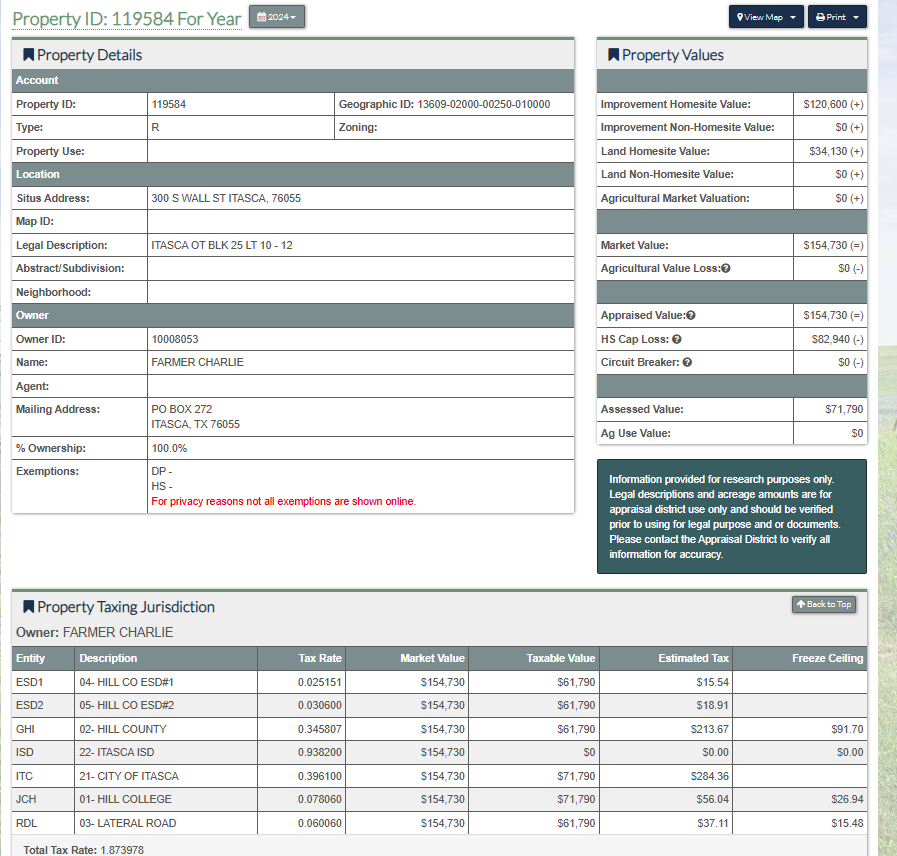Click the bookmark icon by Property Taxing Jurisdiction
Image resolution: width=897 pixels, height=856 pixels.
pyautogui.click(x=28, y=607)
